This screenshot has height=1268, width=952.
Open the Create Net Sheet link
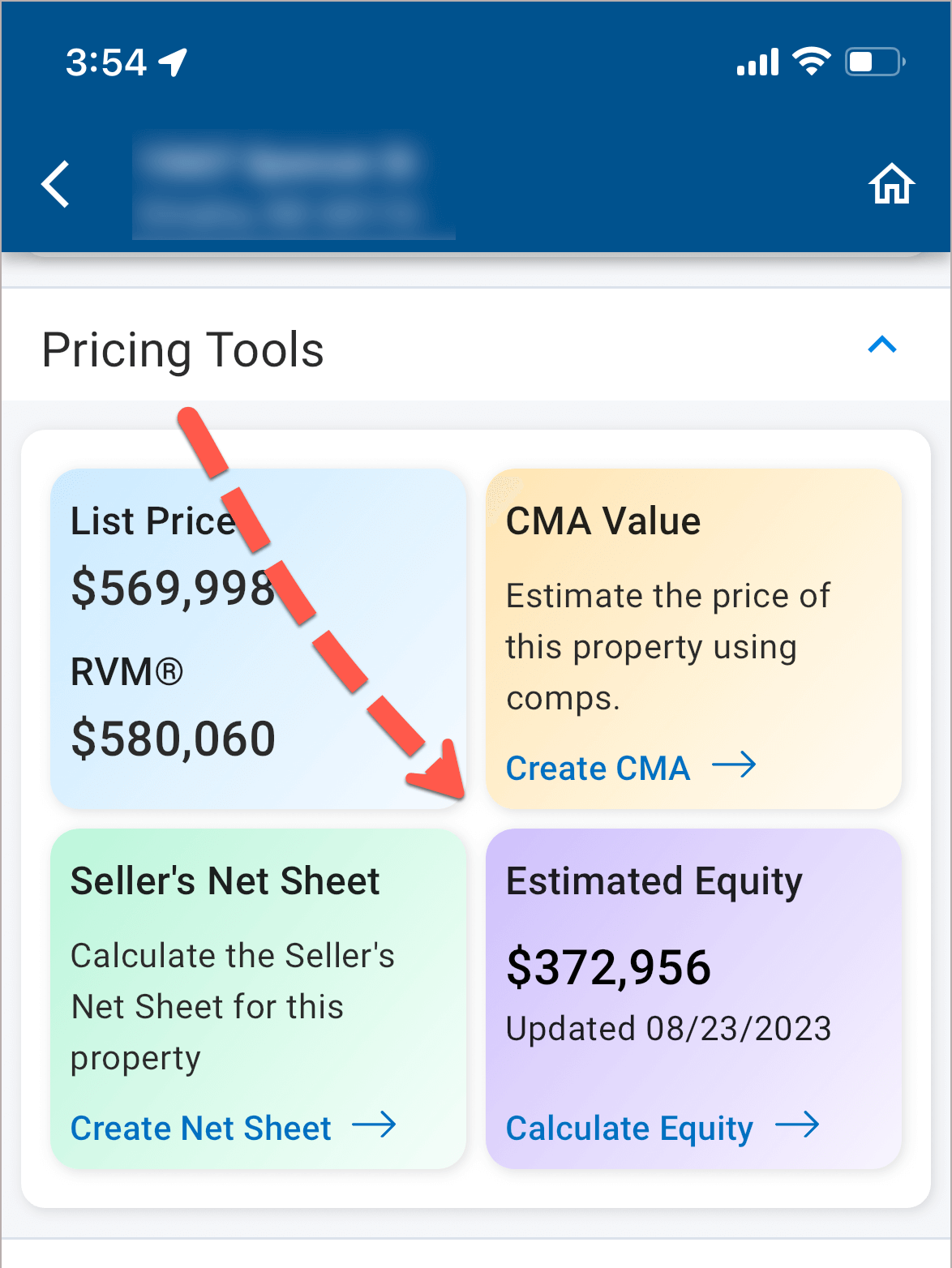click(200, 1128)
